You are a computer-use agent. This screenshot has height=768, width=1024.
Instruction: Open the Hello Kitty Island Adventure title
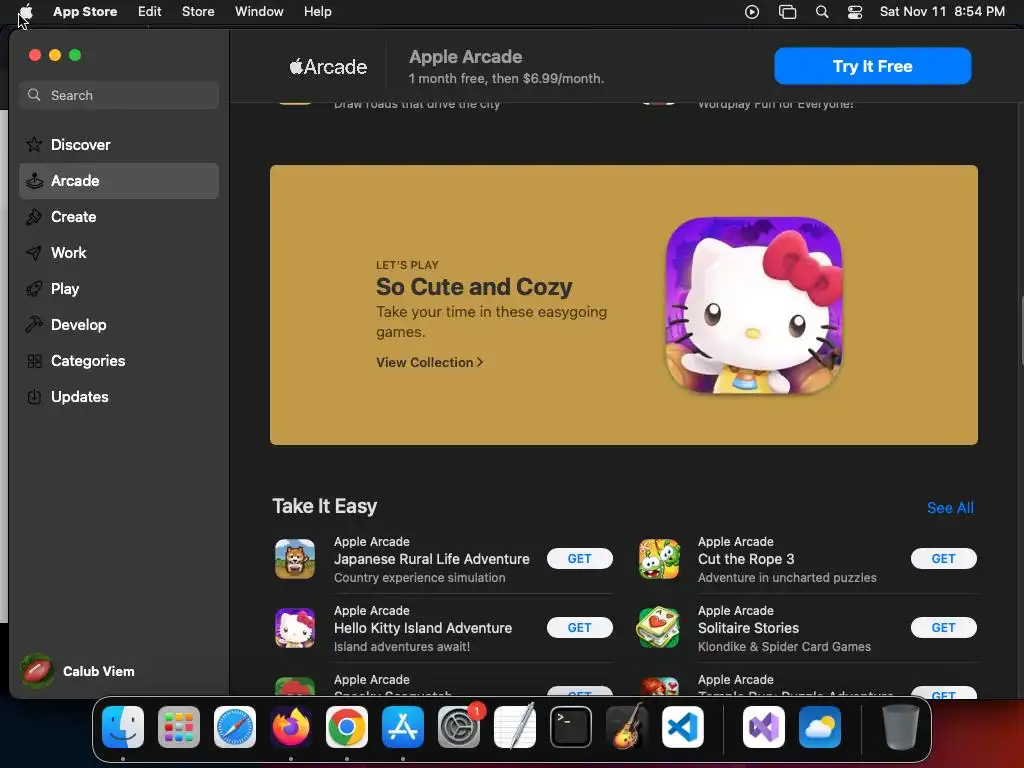point(423,628)
